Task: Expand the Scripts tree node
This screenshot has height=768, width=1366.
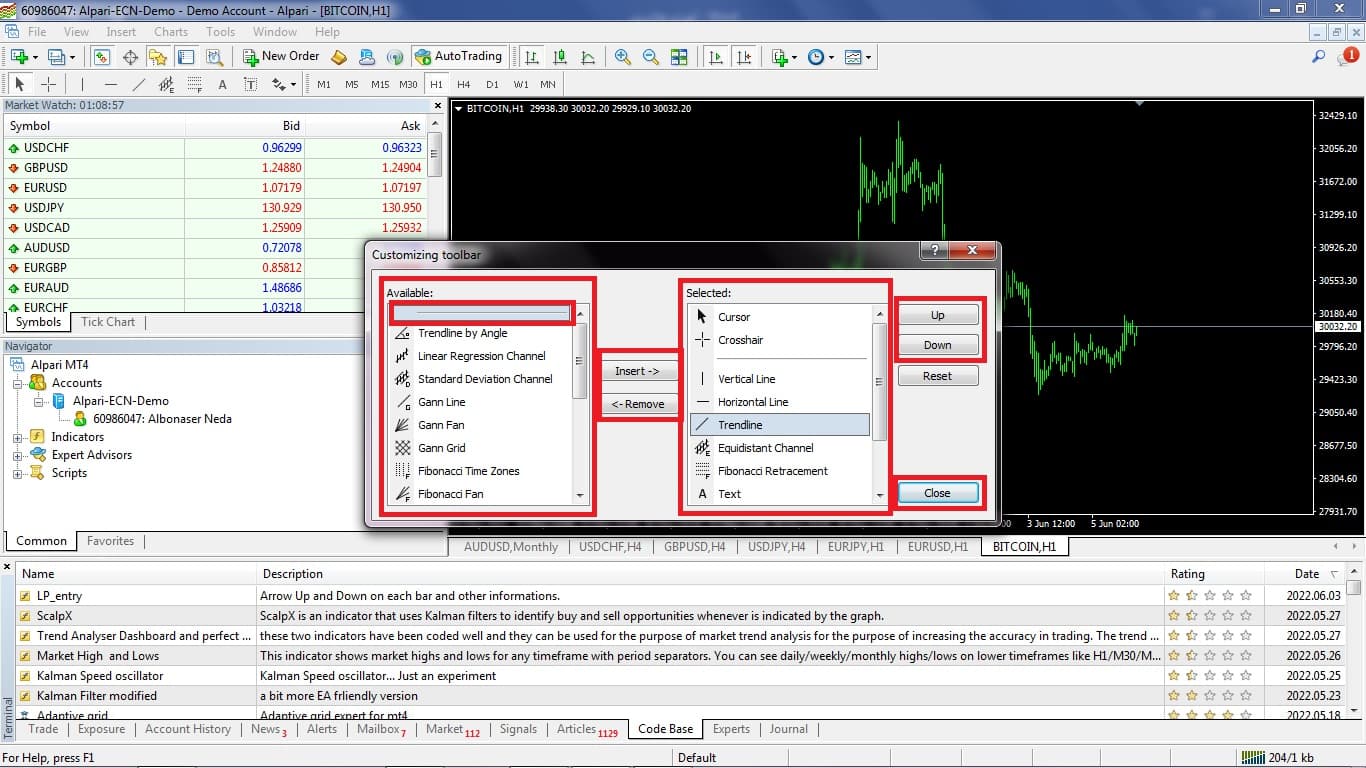Action: pyautogui.click(x=17, y=473)
